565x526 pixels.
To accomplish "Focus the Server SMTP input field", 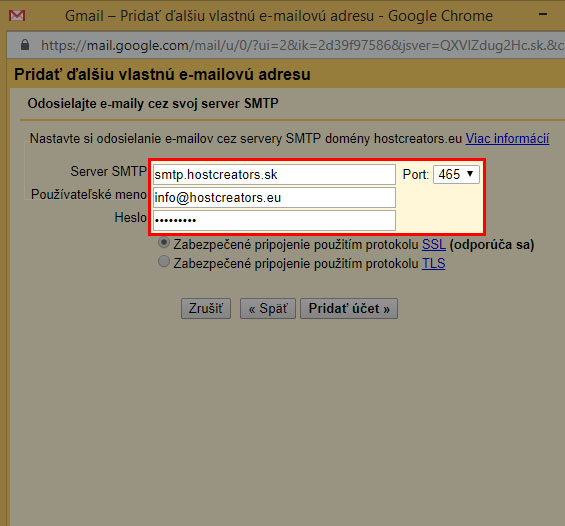I will (274, 174).
